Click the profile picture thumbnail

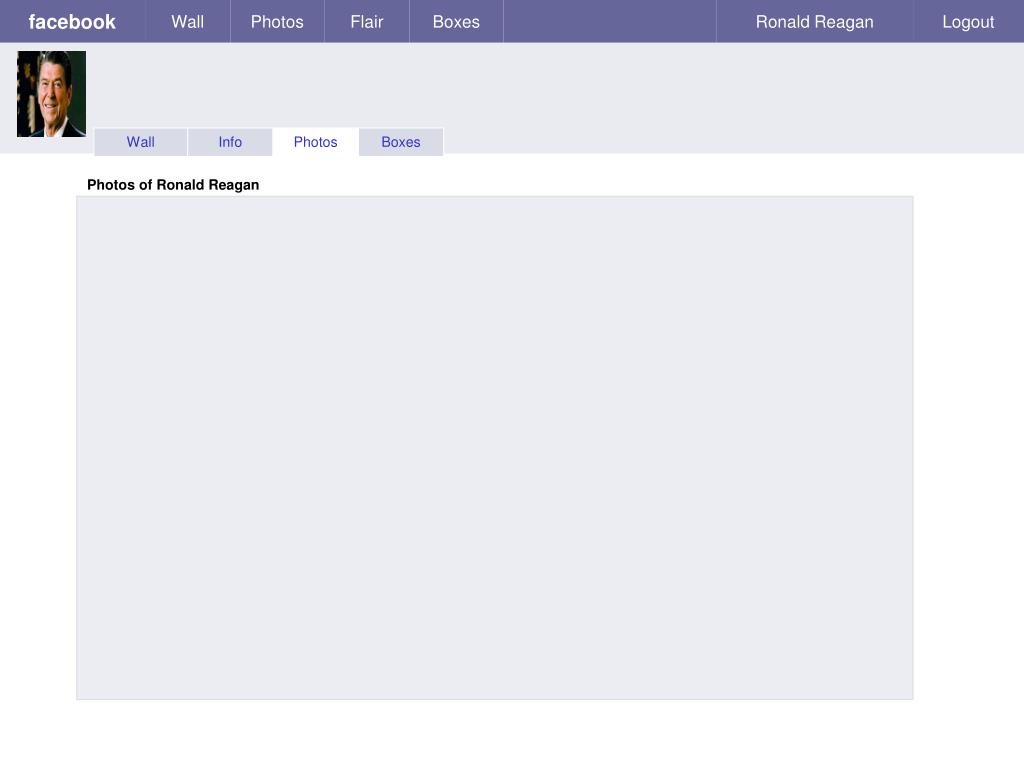click(x=52, y=94)
